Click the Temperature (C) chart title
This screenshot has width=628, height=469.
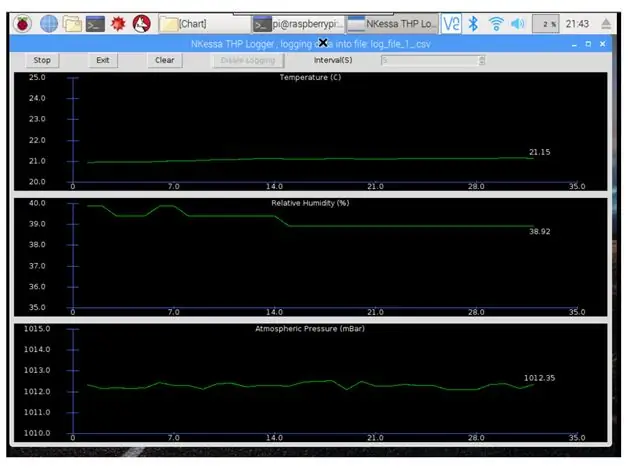(x=310, y=77)
